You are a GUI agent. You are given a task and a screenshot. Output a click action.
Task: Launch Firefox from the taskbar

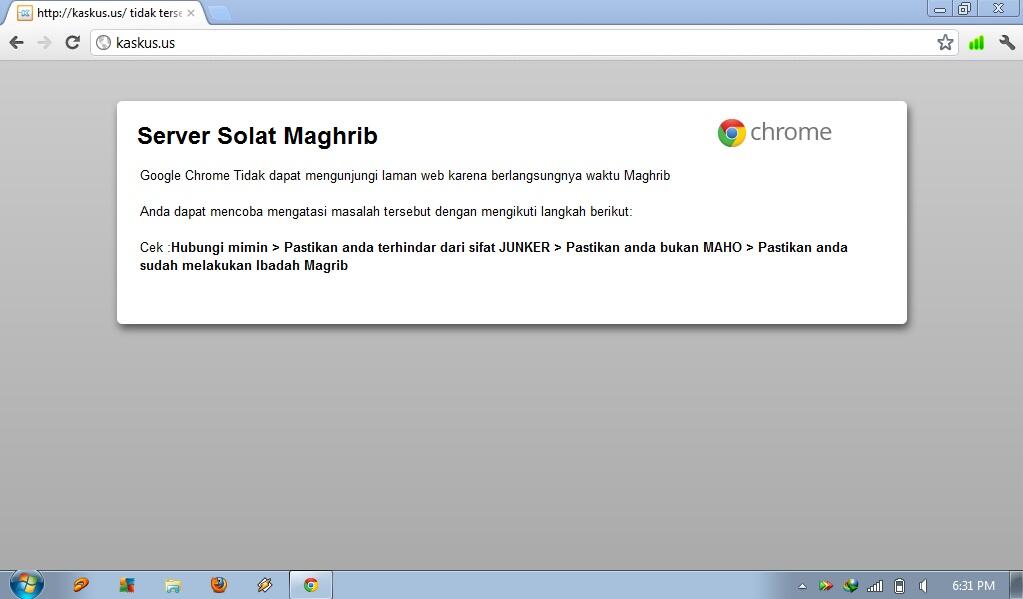coord(219,585)
